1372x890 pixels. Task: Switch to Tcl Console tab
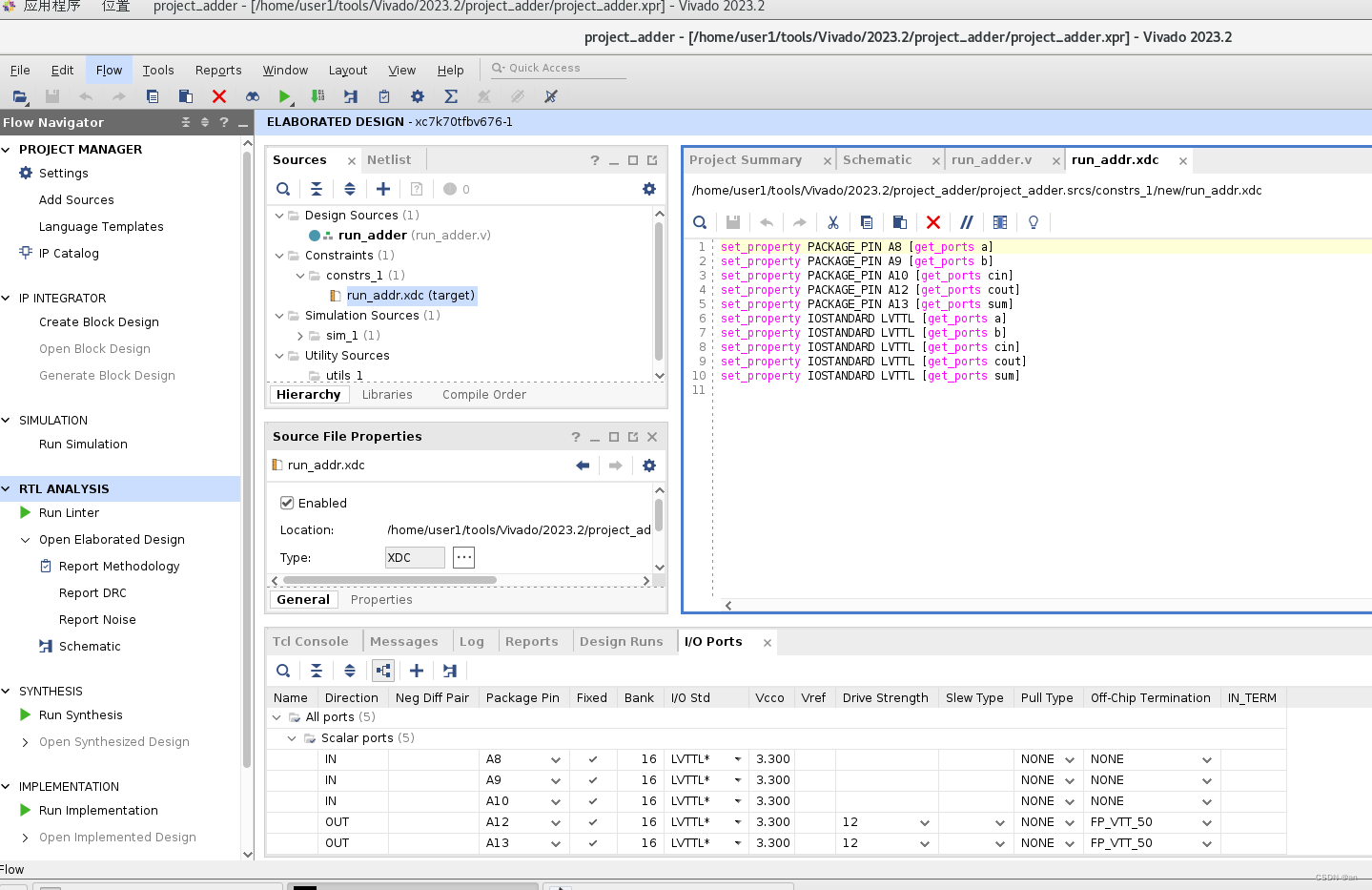click(x=311, y=642)
